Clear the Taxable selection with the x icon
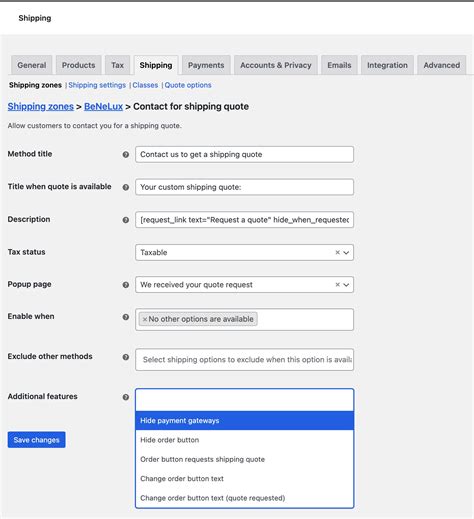Viewport: 474px width, 519px height. [337, 252]
